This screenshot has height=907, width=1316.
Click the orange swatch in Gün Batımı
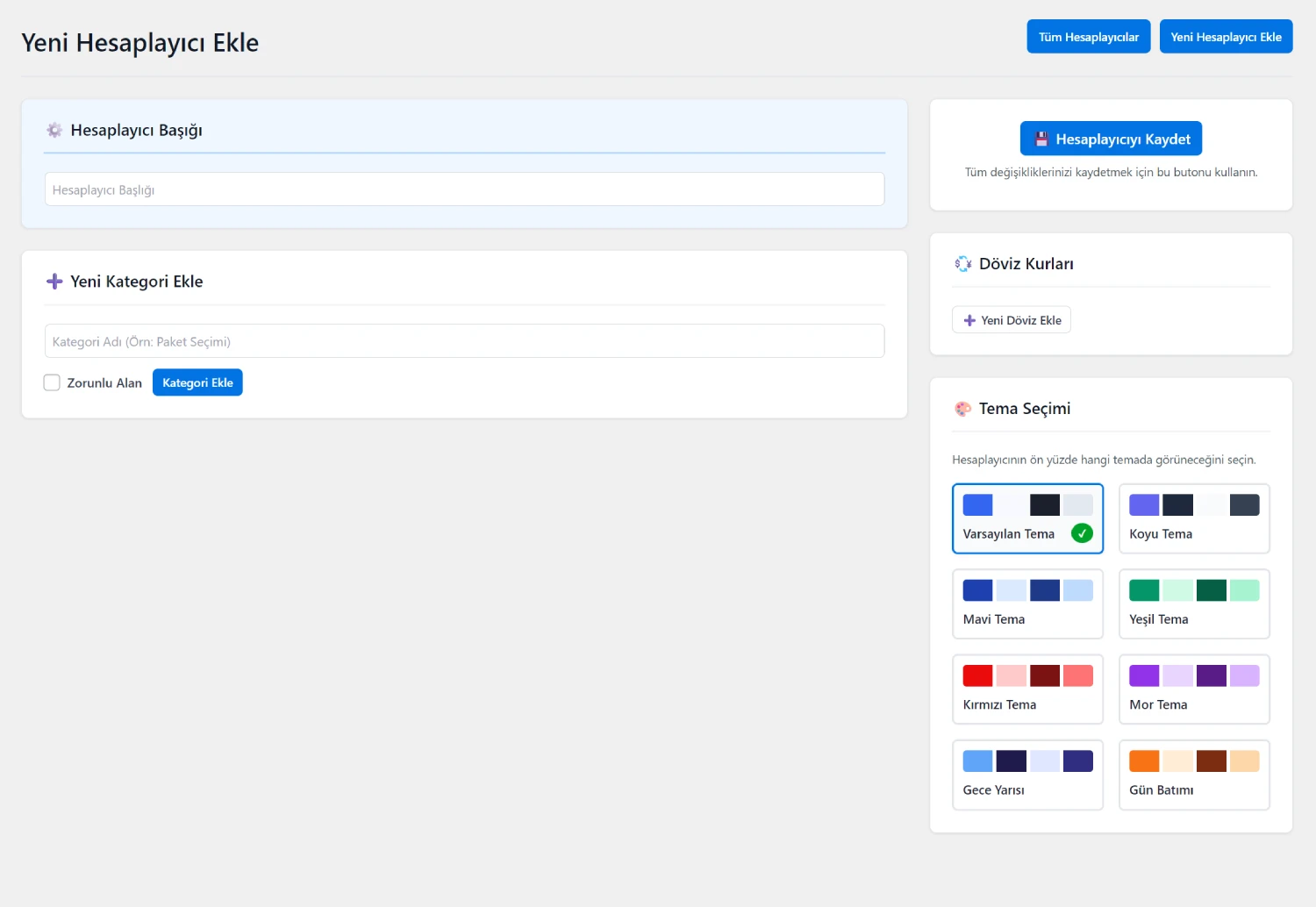[1144, 761]
